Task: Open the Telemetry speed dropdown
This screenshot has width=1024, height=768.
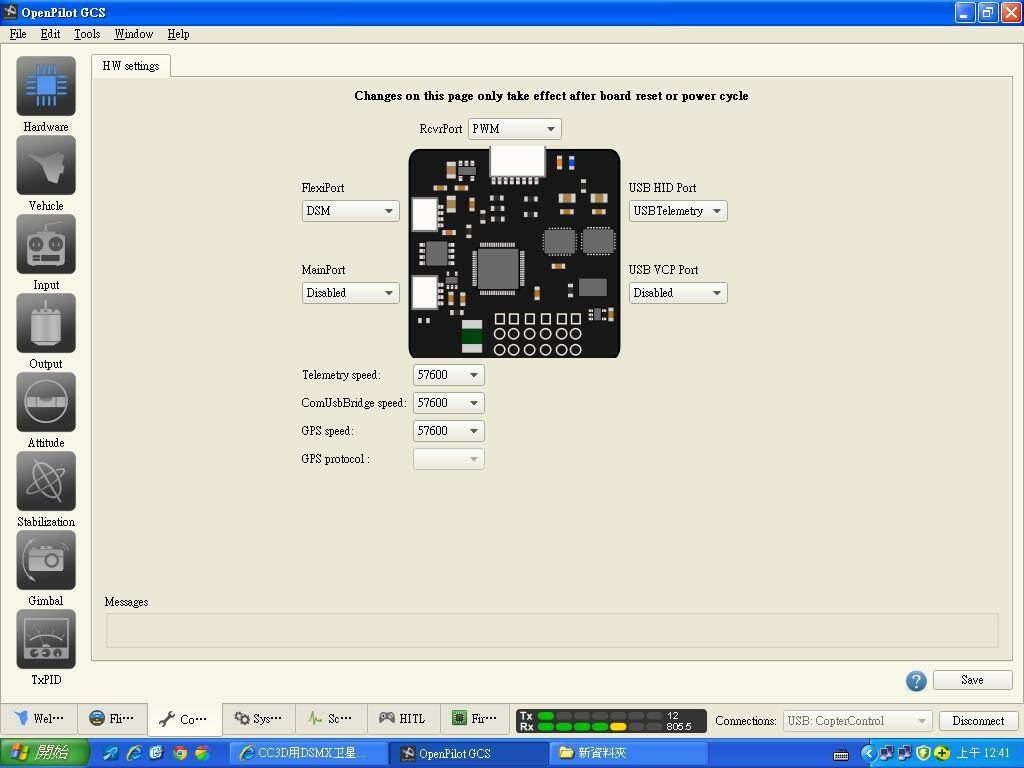Action: 449,375
